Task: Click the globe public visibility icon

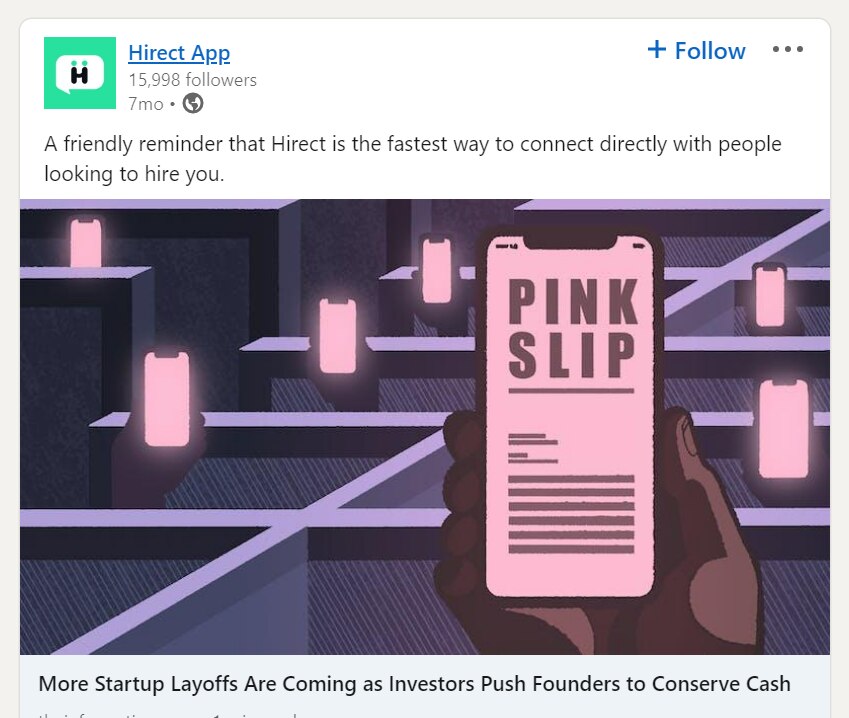Action: [x=192, y=102]
